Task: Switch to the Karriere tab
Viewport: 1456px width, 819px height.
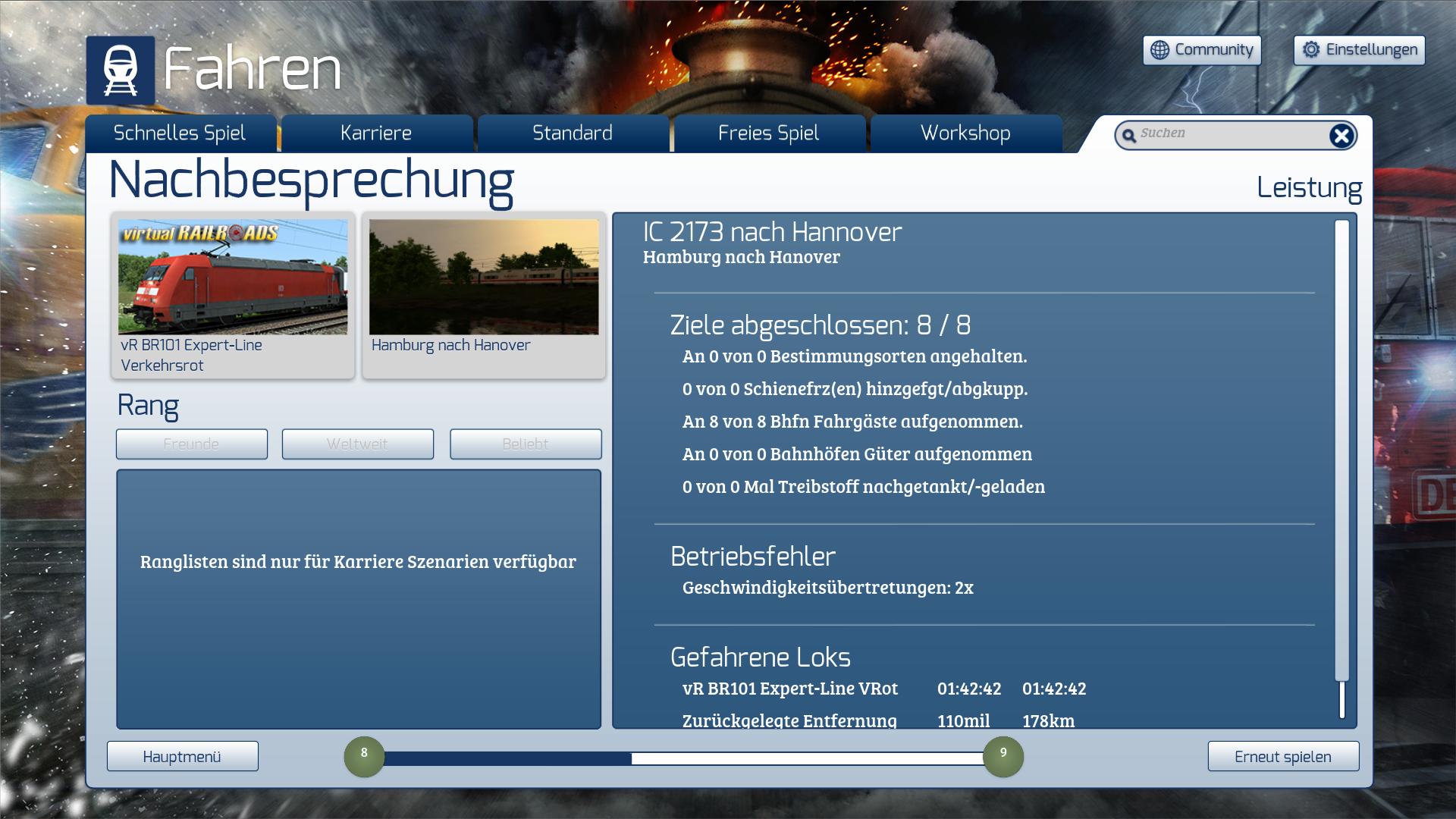Action: click(x=376, y=133)
